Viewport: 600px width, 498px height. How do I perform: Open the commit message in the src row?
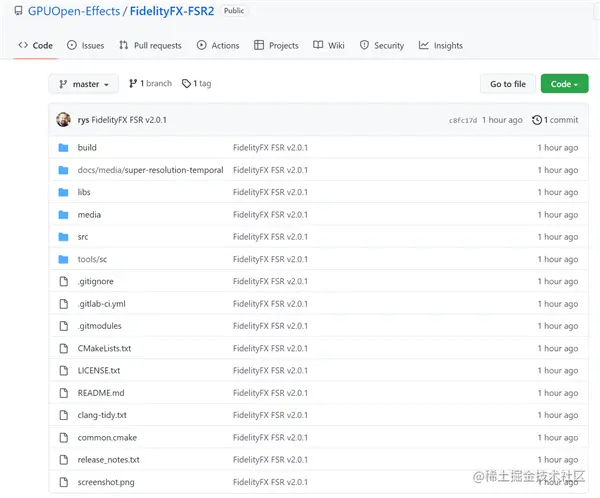pyautogui.click(x=270, y=237)
